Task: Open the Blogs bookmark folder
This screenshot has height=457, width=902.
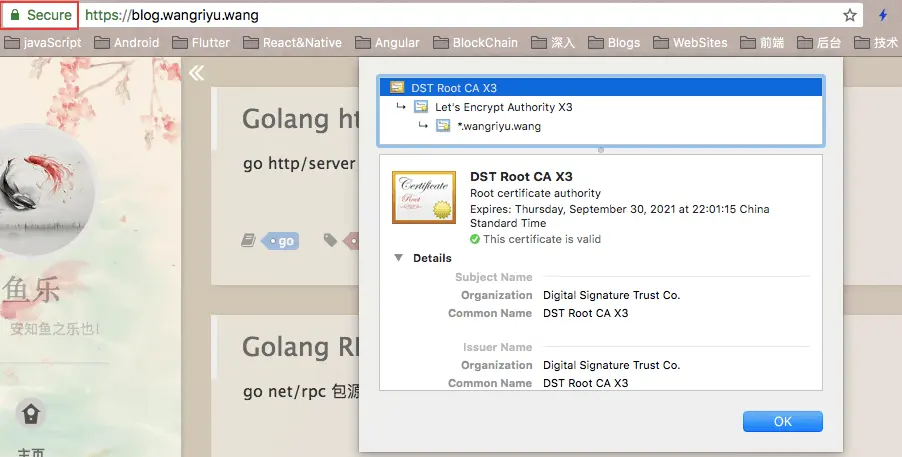Action: (x=614, y=43)
